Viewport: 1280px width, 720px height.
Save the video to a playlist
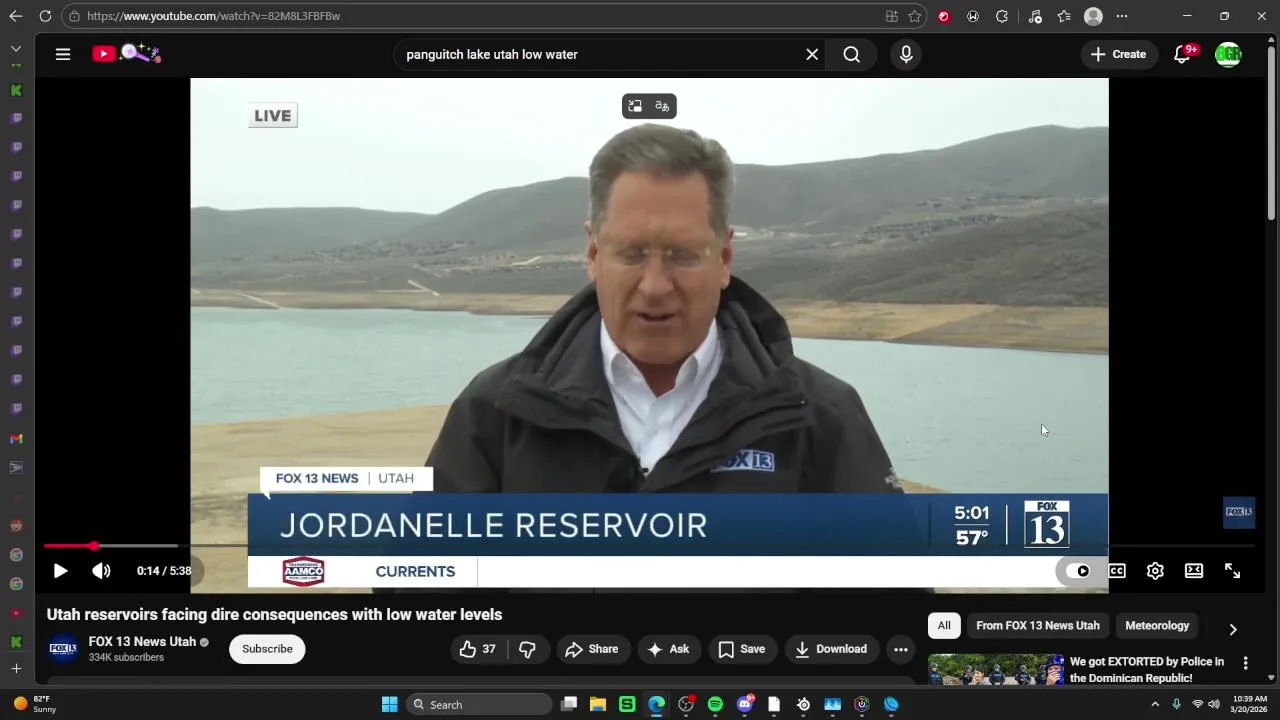click(x=742, y=649)
